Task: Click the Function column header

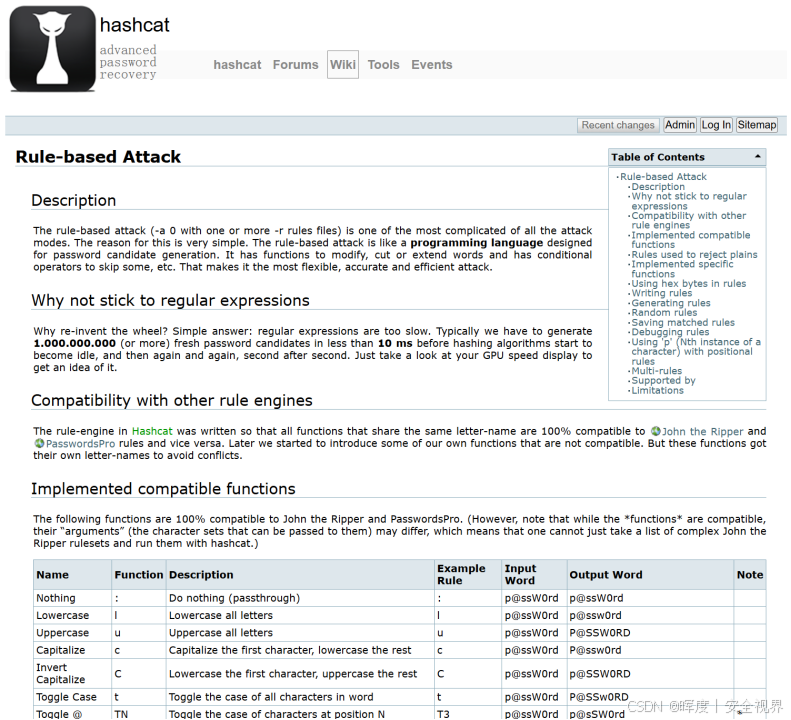Action: (139, 575)
